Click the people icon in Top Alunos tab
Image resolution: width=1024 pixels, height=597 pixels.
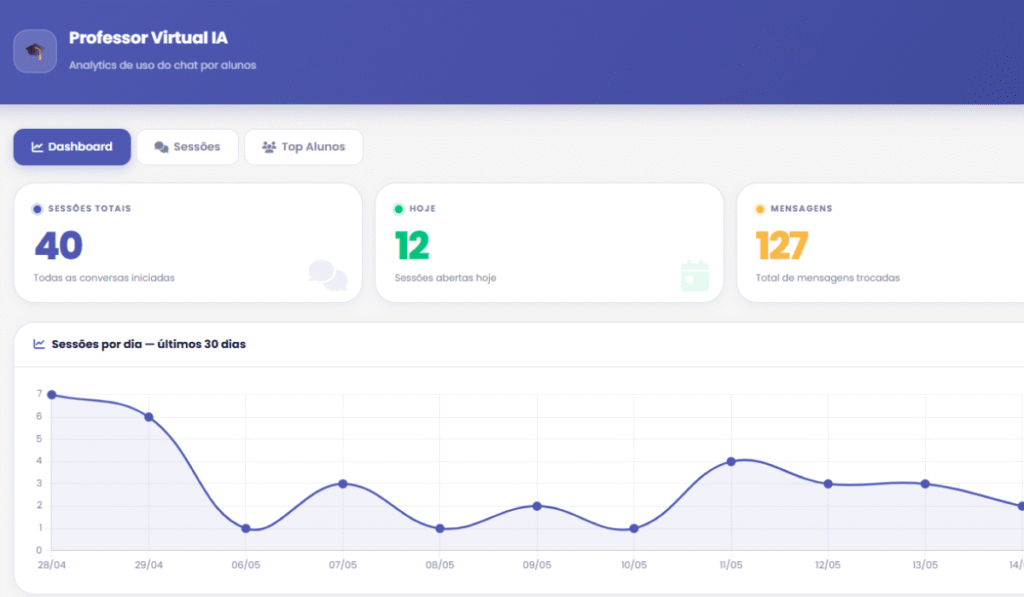click(269, 147)
